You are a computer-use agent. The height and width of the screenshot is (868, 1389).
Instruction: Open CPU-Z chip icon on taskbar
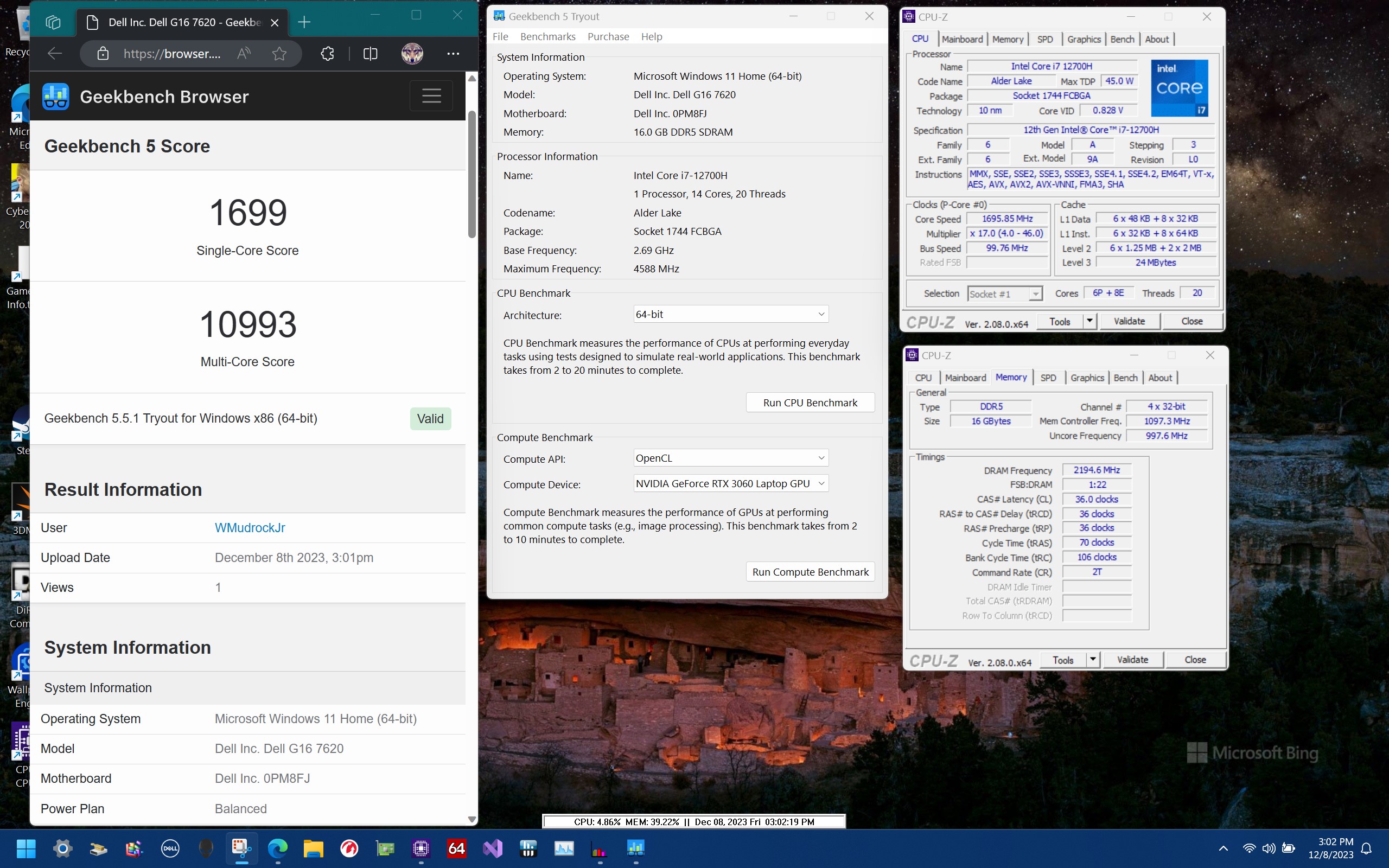420,848
